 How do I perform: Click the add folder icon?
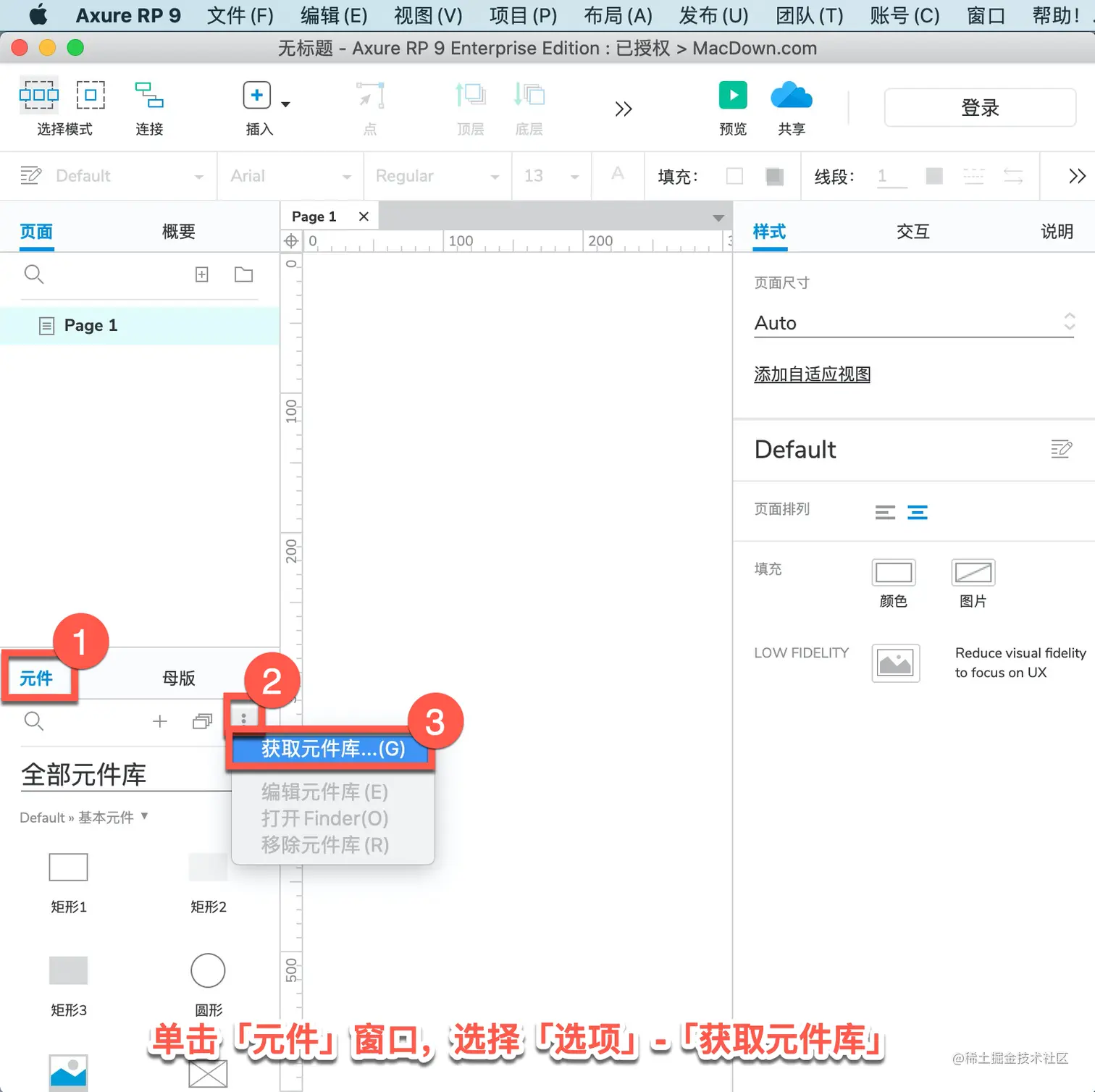[x=244, y=274]
